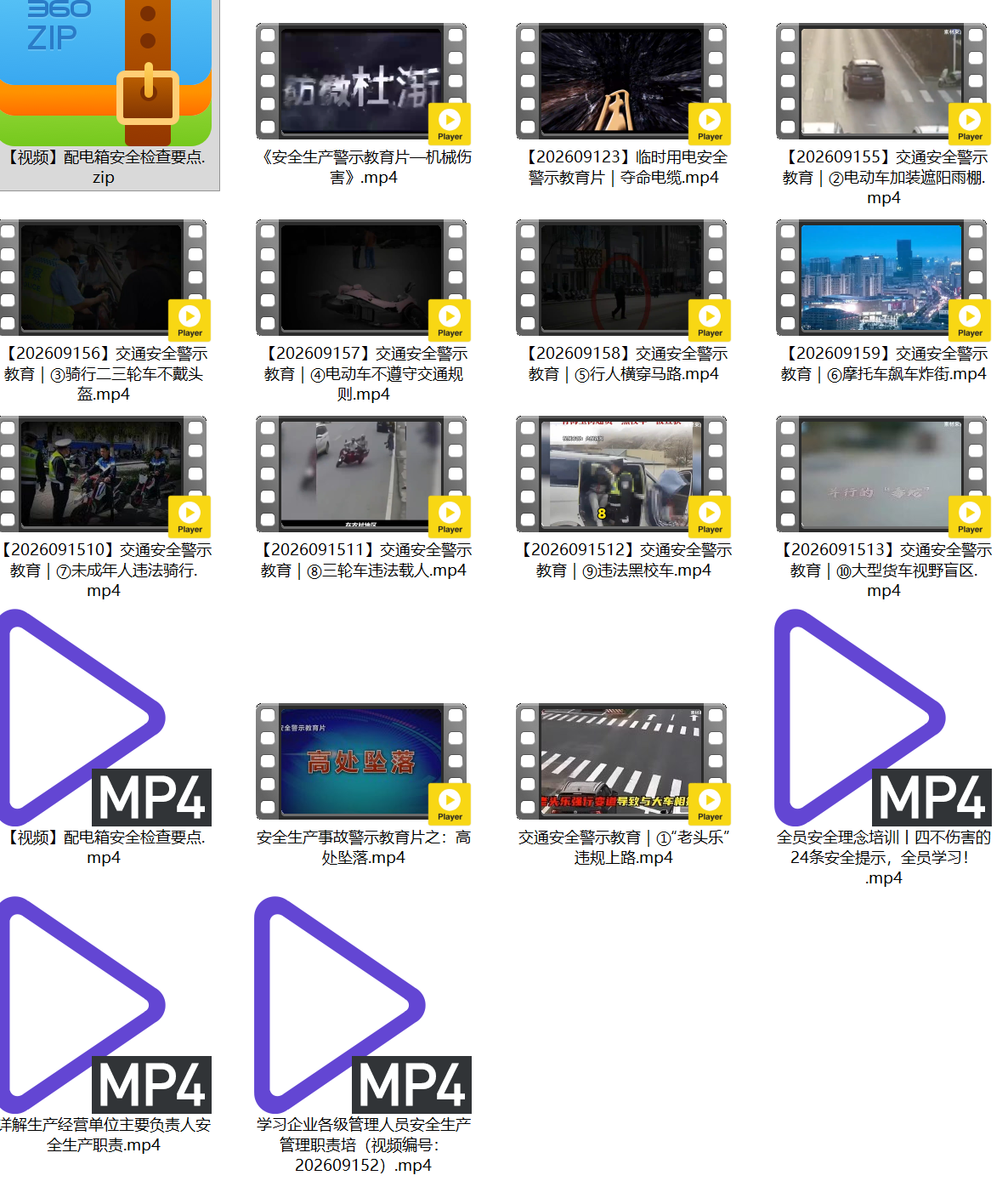1008x1181 pixels.
Task: Select the 行人横穿马路.mp4 thumbnail
Action: click(621, 278)
